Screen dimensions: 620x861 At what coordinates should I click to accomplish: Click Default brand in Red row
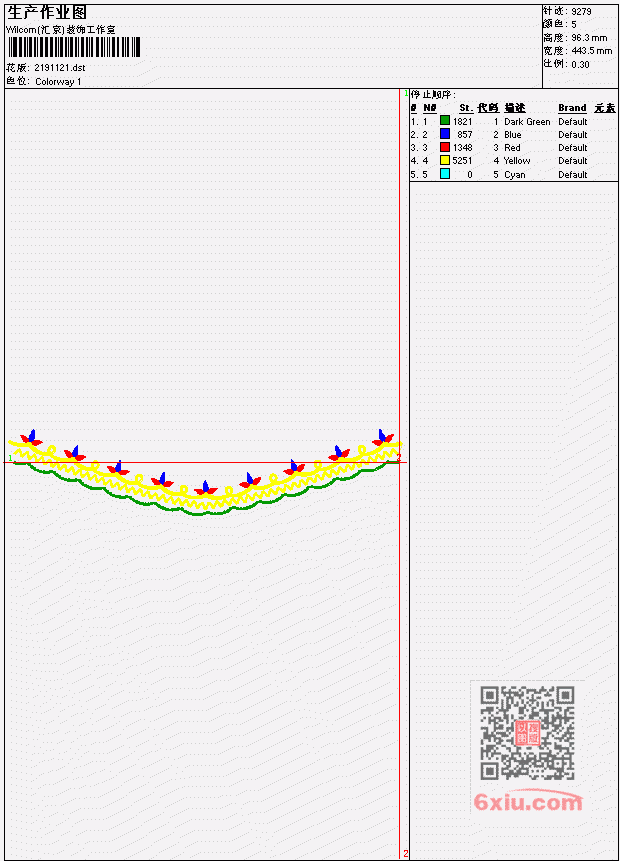573,148
